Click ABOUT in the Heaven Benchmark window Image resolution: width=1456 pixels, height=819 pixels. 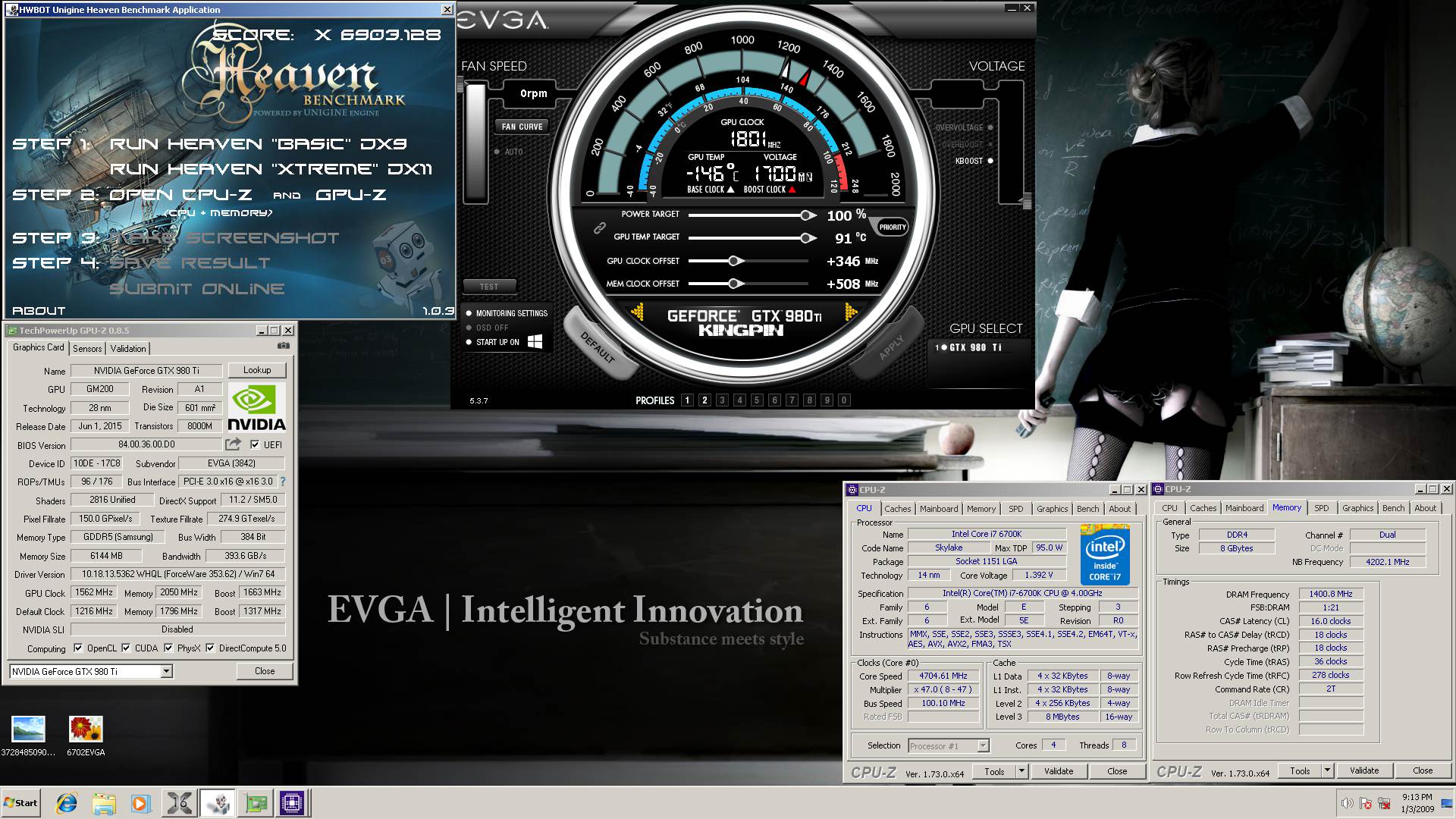[x=39, y=310]
